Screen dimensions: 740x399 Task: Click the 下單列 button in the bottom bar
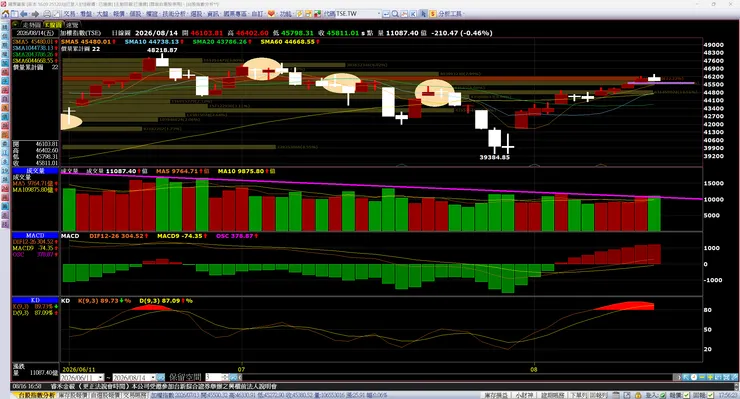579,395
